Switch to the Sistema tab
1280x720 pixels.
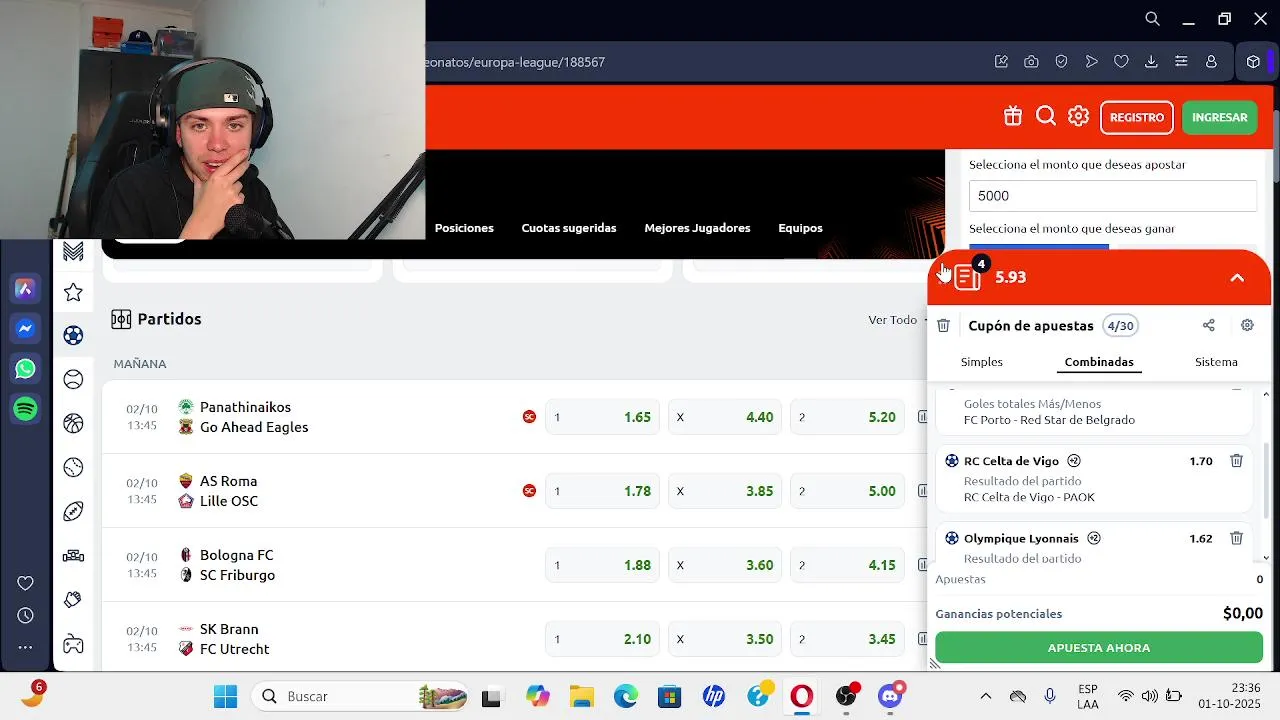(x=1216, y=362)
